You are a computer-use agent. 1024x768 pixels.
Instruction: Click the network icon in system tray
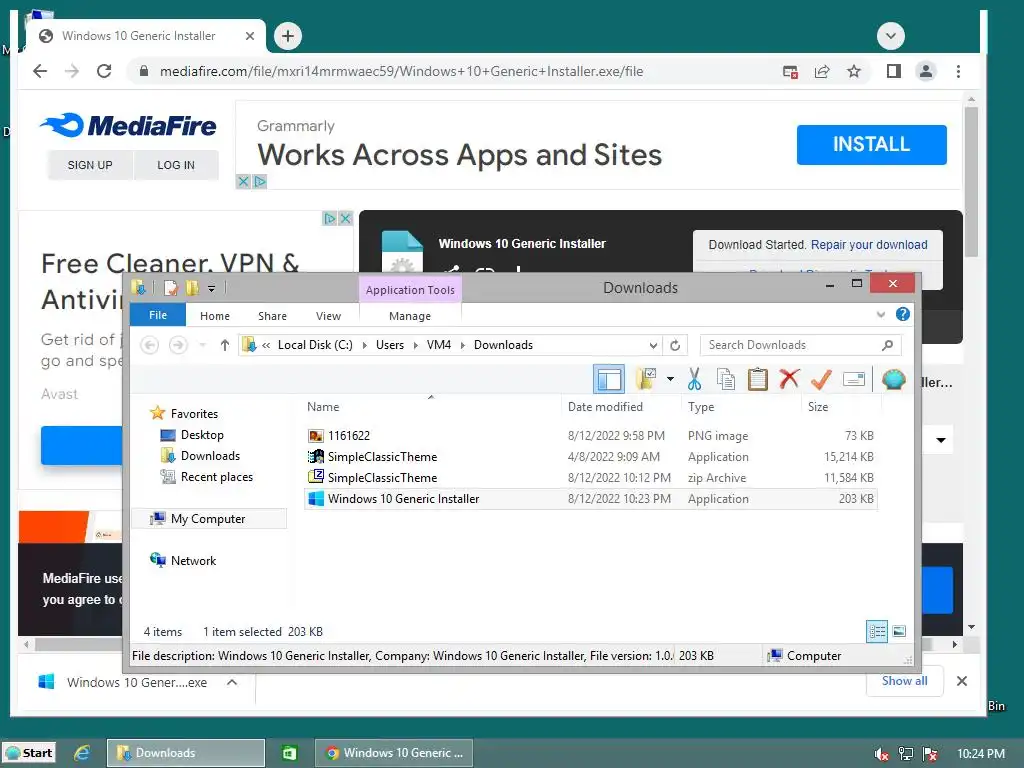point(906,754)
